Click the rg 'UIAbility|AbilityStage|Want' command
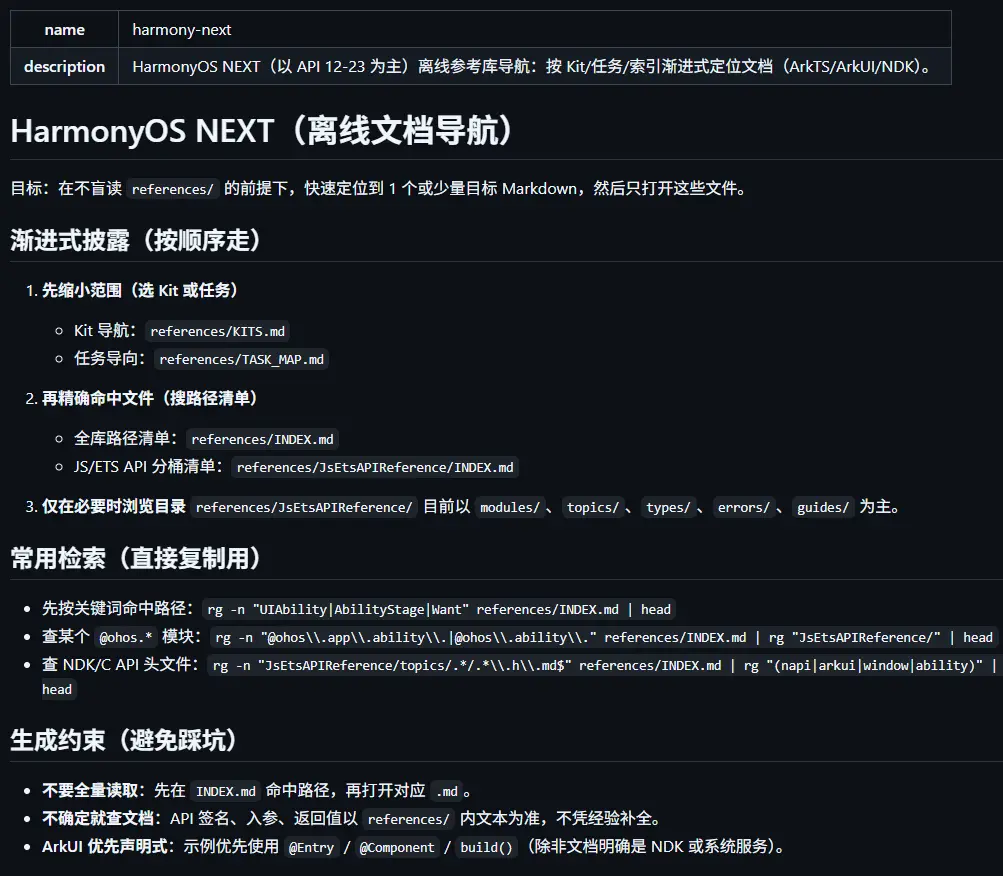Image resolution: width=1003 pixels, height=876 pixels. tap(439, 610)
